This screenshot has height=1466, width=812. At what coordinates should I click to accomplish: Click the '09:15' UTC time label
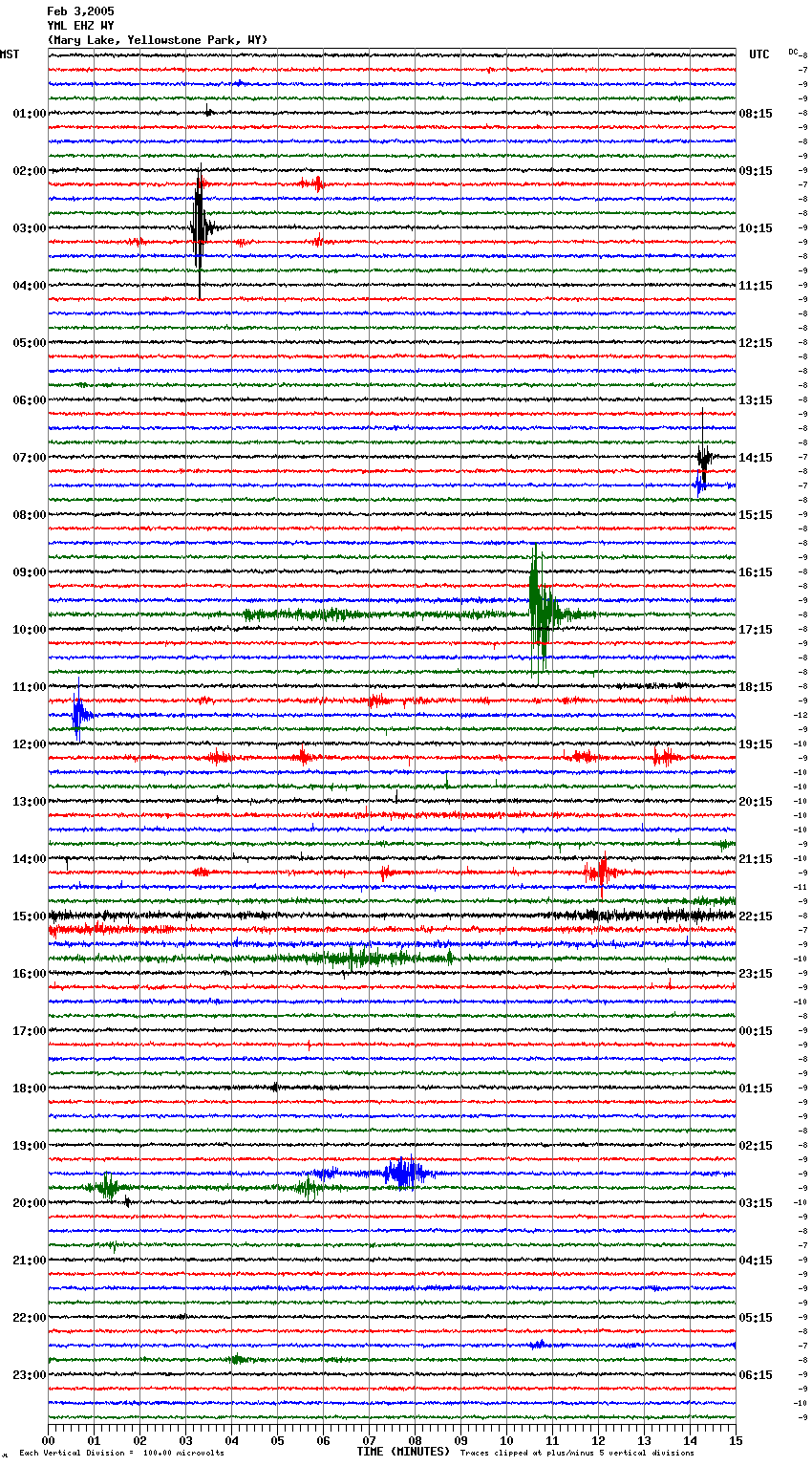(x=756, y=171)
